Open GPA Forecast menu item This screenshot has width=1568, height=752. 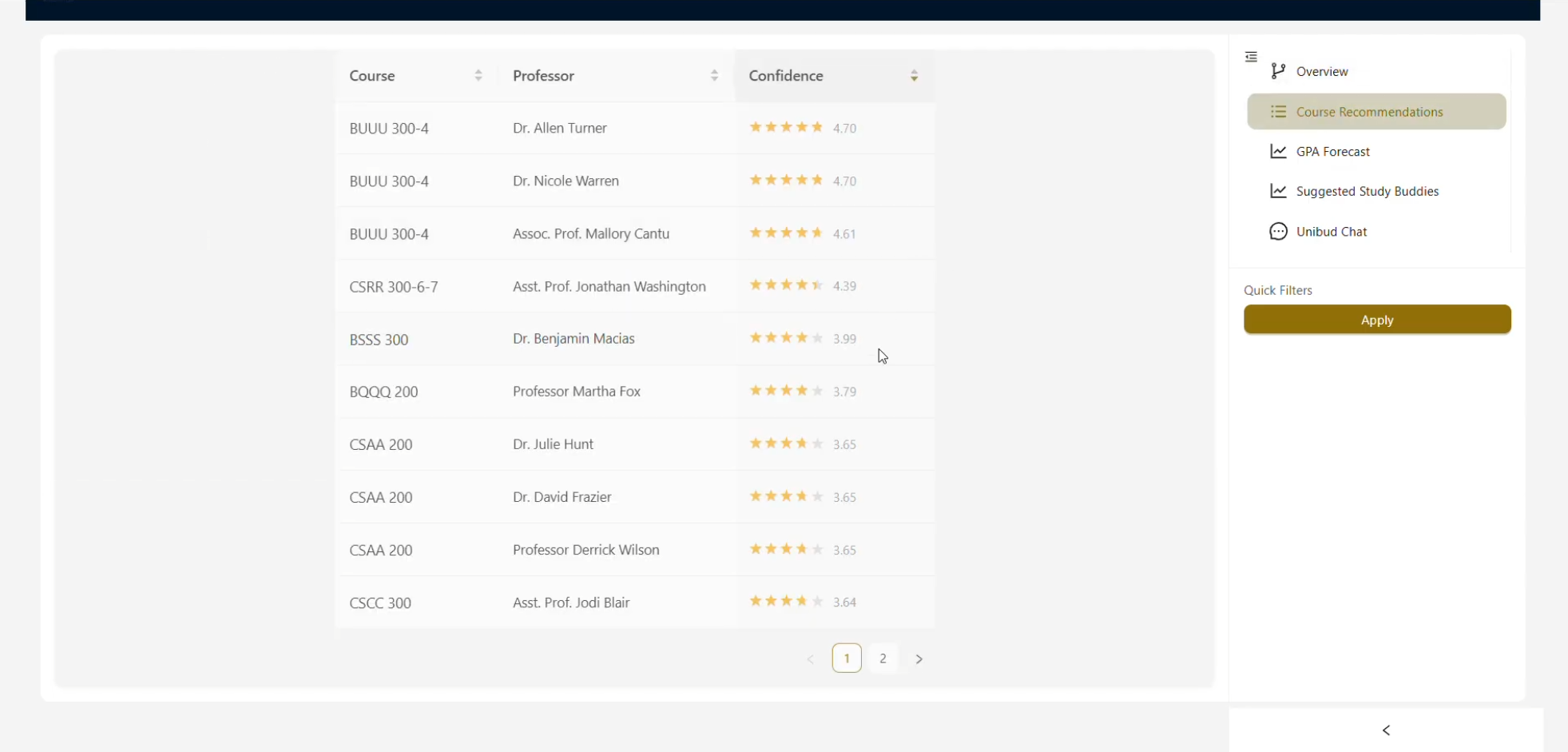pos(1377,151)
